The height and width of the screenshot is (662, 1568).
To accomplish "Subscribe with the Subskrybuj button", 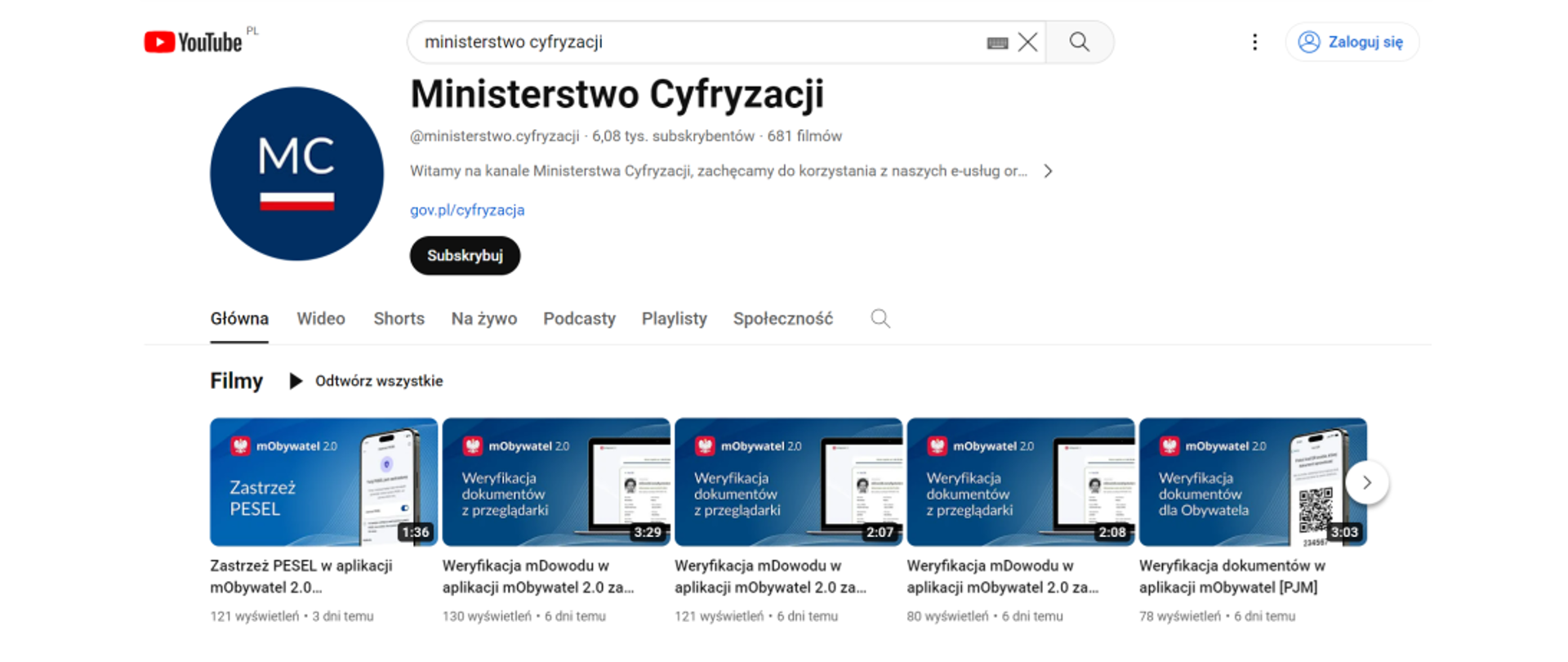I will 465,256.
